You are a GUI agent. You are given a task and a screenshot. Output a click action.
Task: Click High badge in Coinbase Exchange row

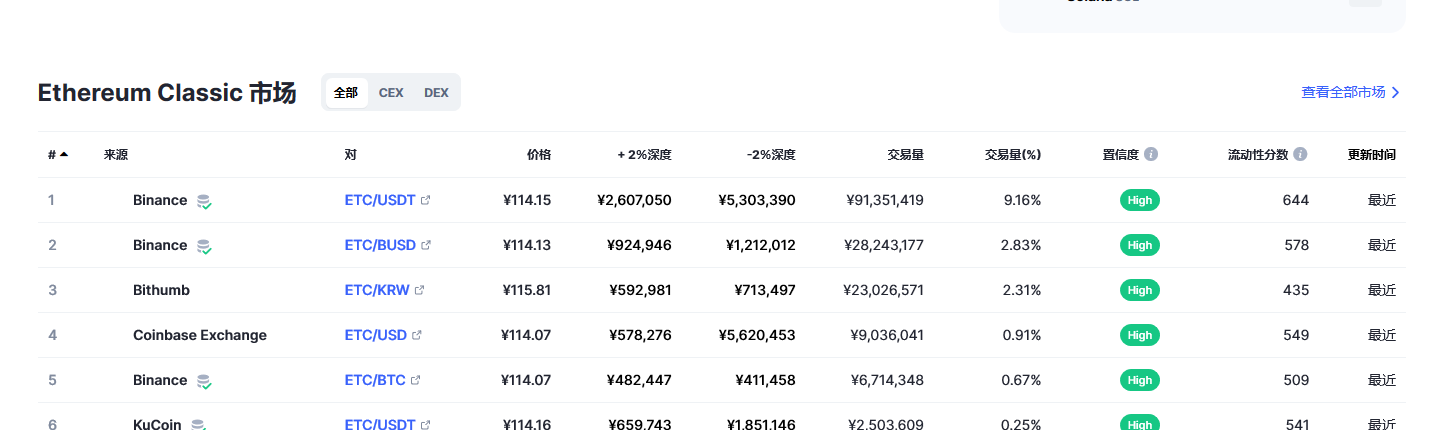[x=1140, y=335]
